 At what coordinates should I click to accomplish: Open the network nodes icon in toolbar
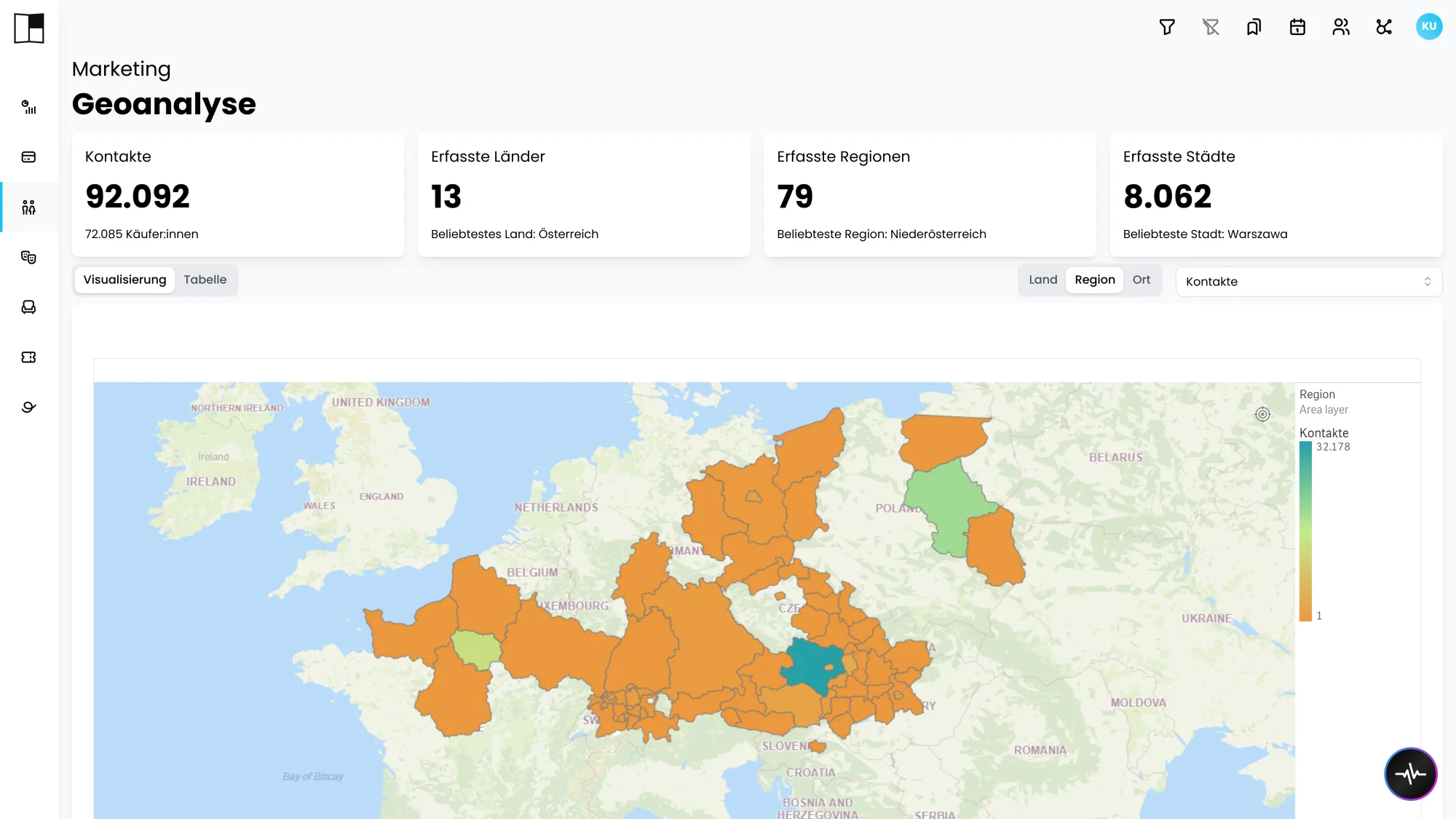(x=1384, y=27)
